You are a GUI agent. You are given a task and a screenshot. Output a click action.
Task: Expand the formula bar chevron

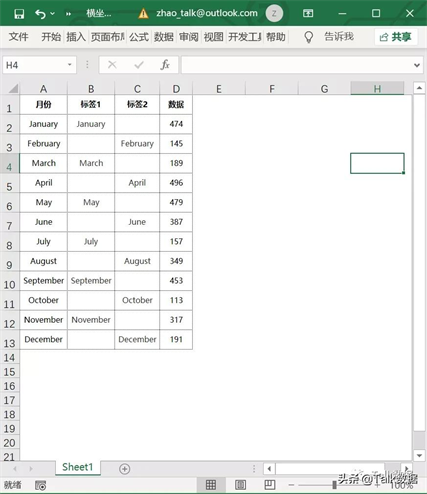[417, 65]
